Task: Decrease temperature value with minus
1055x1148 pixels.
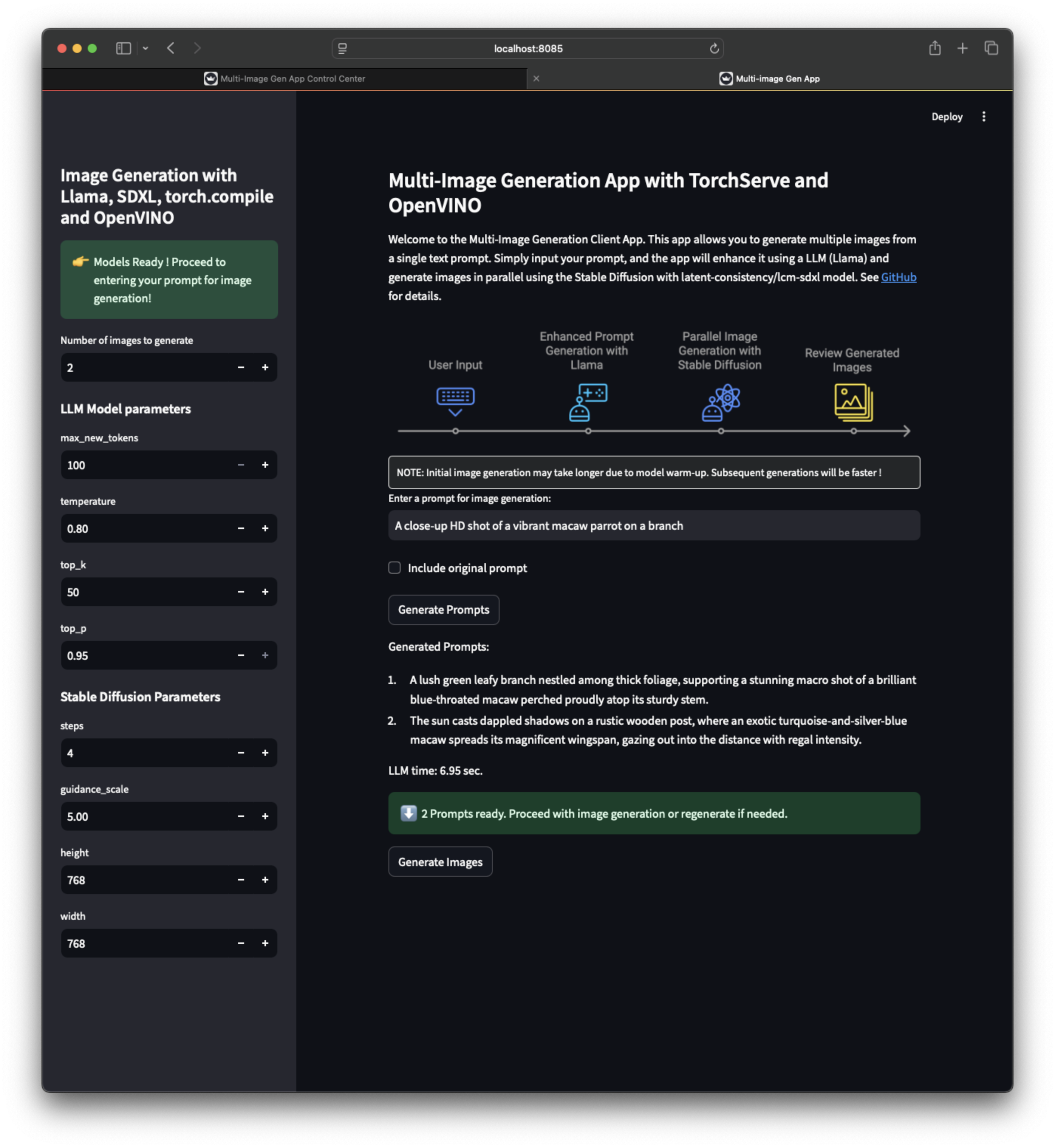Action: point(241,529)
